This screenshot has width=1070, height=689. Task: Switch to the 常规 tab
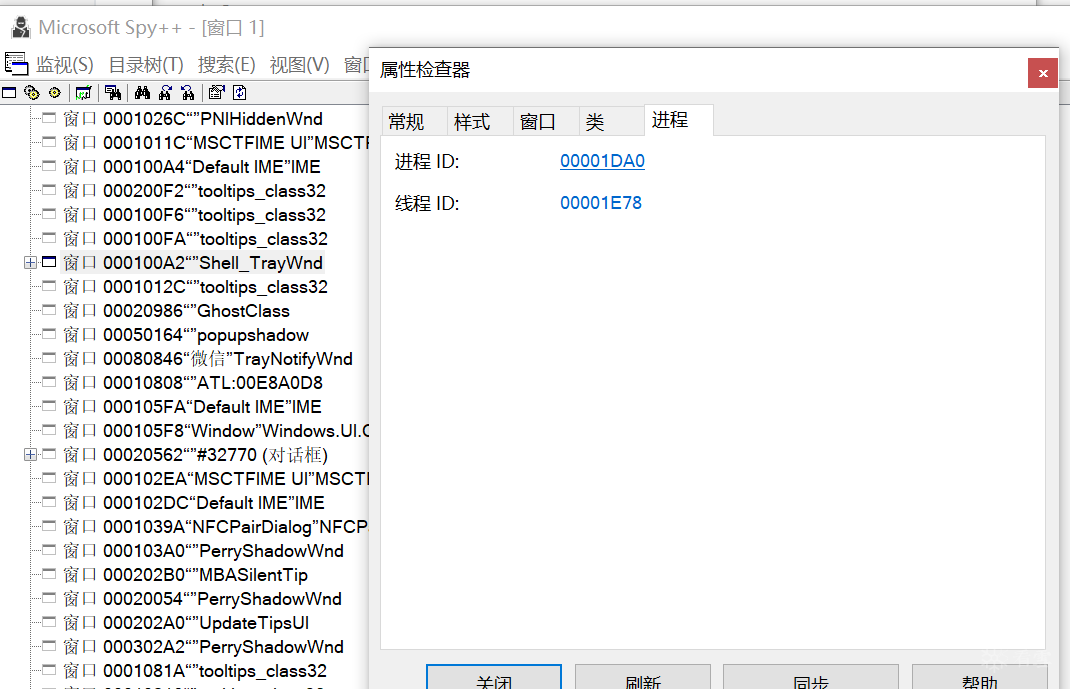coord(414,121)
